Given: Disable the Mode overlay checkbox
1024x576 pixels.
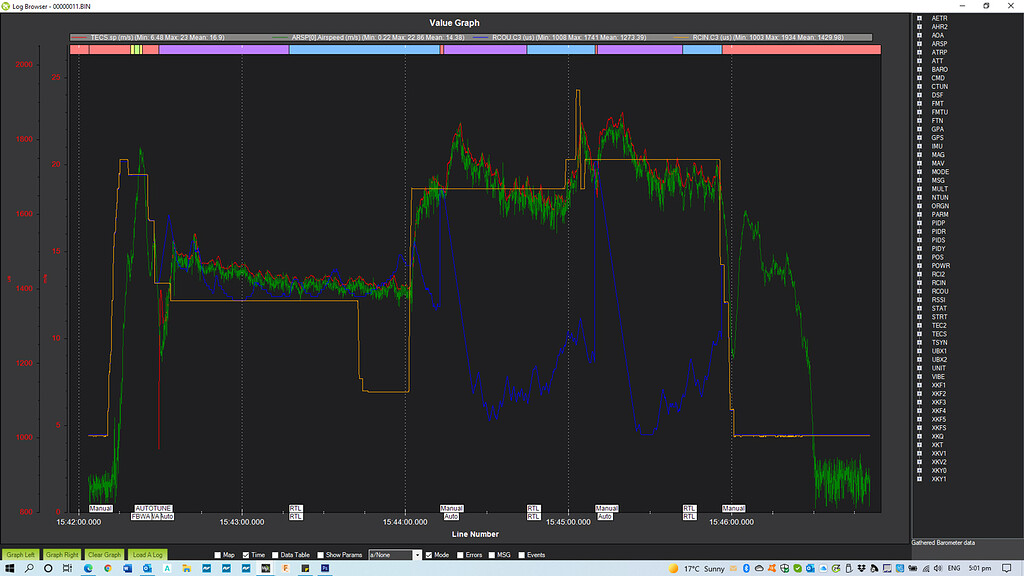Looking at the screenshot, I should (x=430, y=554).
